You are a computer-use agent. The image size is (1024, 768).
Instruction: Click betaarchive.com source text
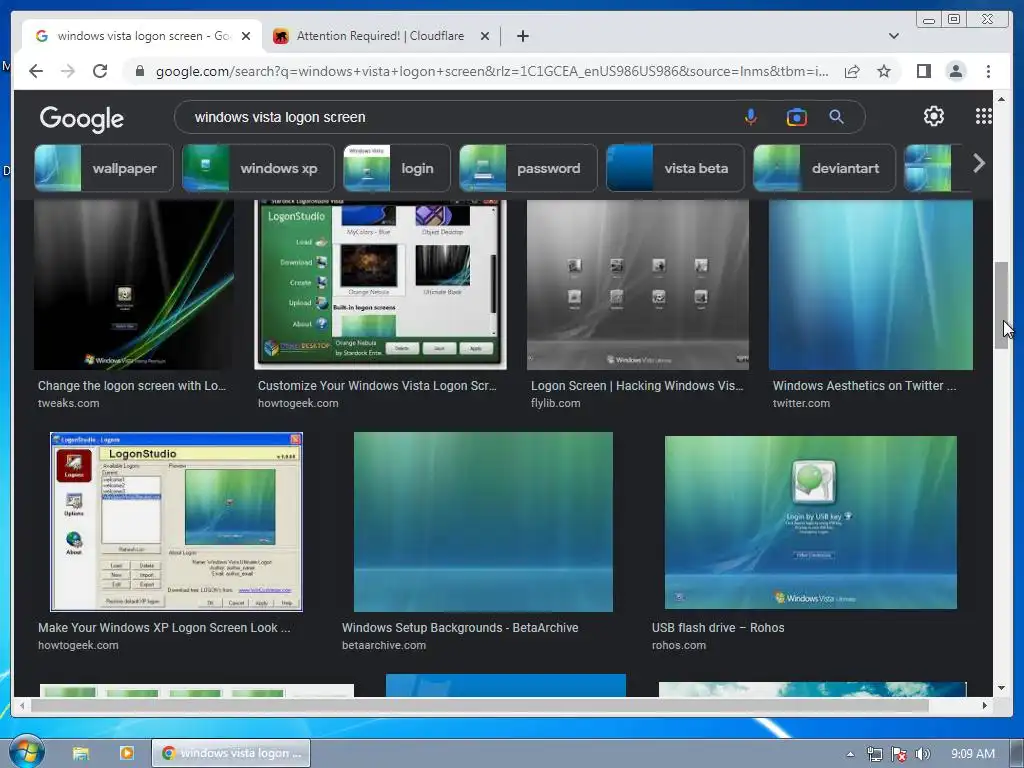coord(384,645)
